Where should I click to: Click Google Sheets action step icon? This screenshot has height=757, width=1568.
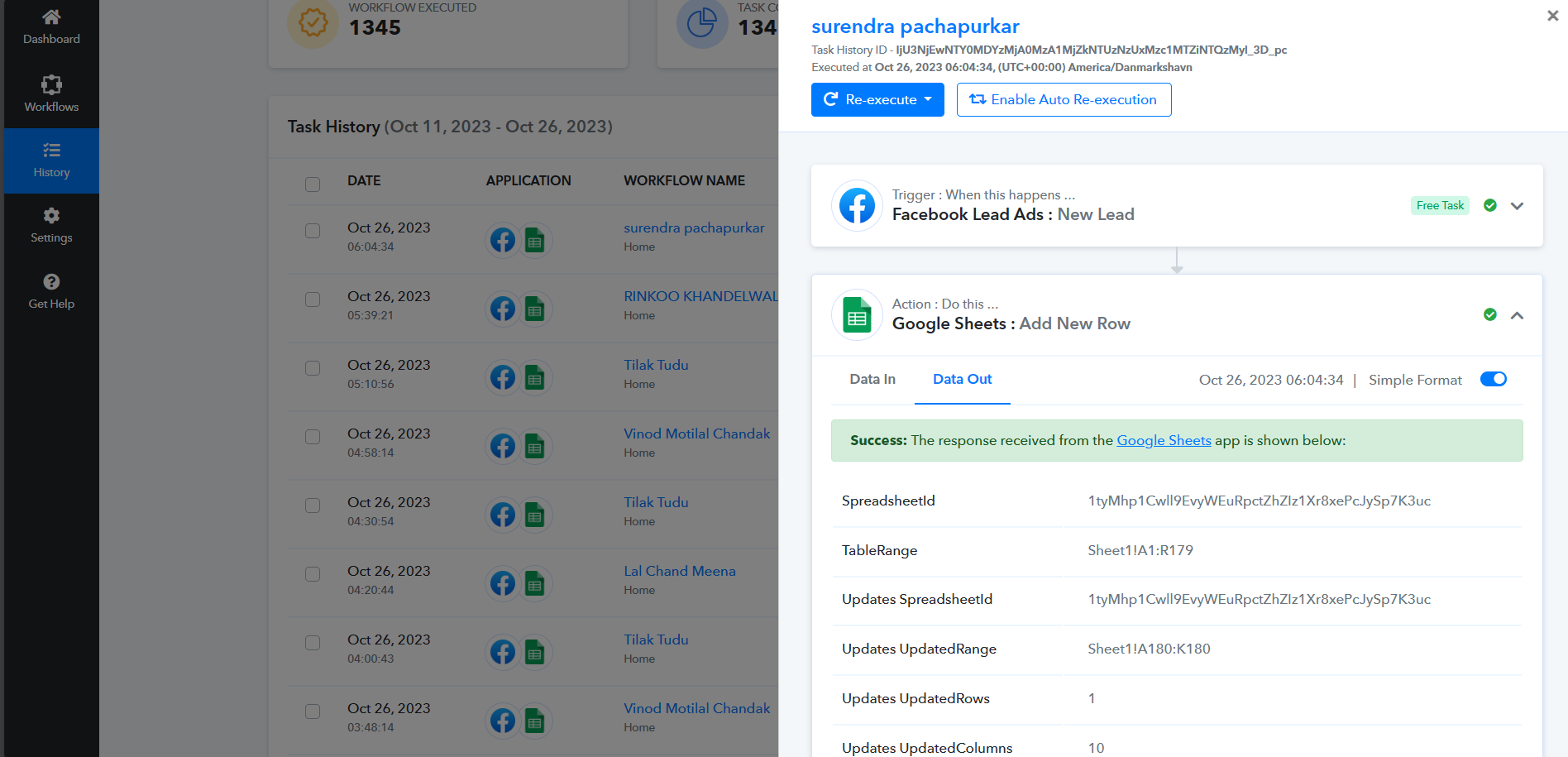(x=857, y=315)
